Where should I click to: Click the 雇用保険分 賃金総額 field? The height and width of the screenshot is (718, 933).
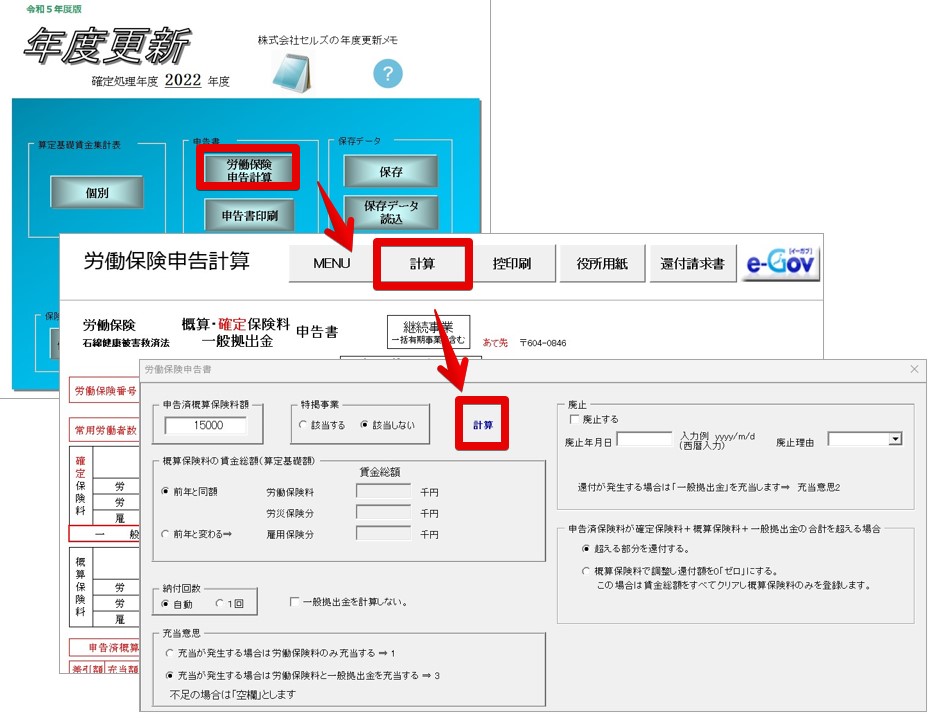(383, 533)
